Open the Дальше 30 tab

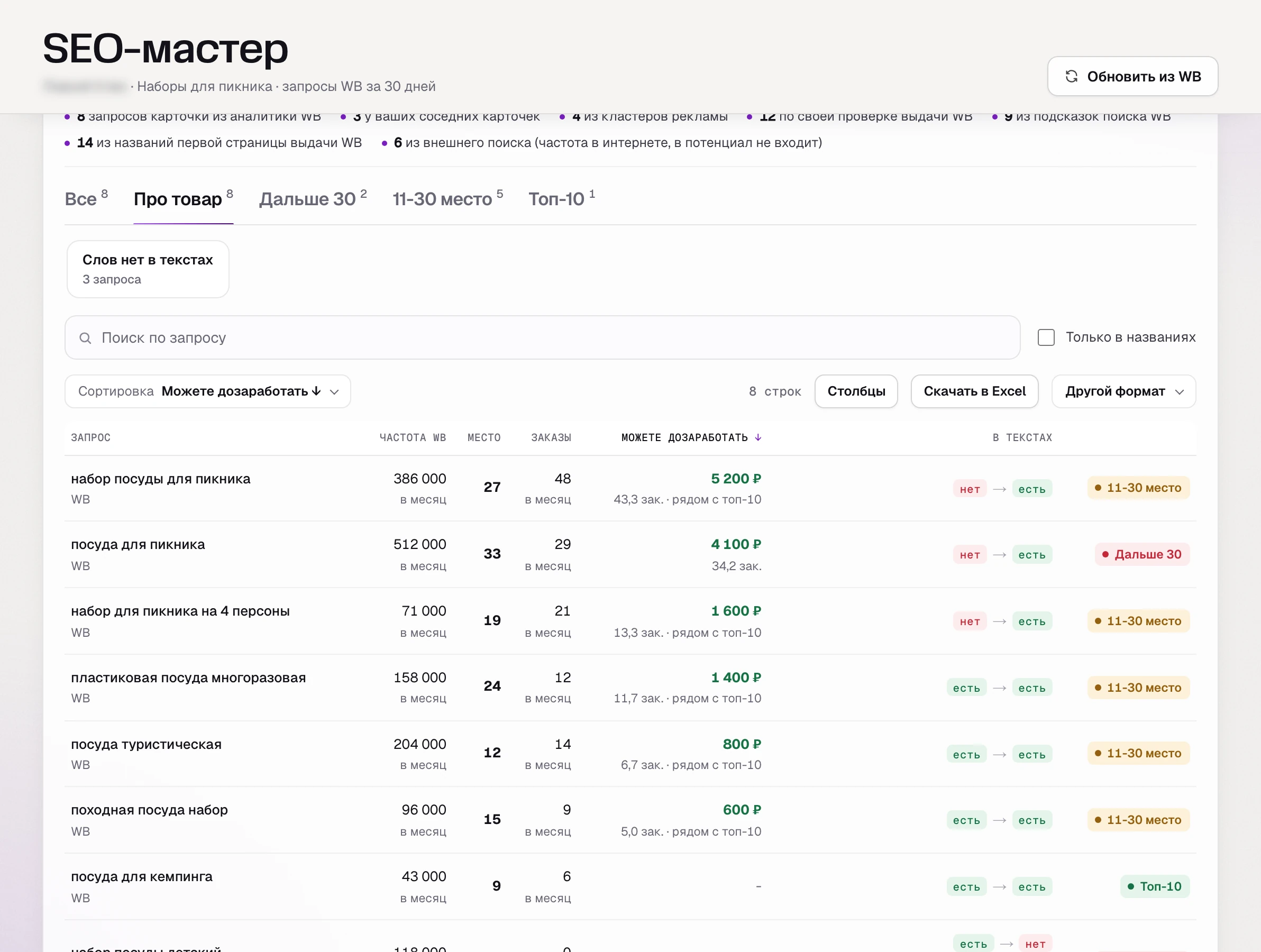click(313, 199)
